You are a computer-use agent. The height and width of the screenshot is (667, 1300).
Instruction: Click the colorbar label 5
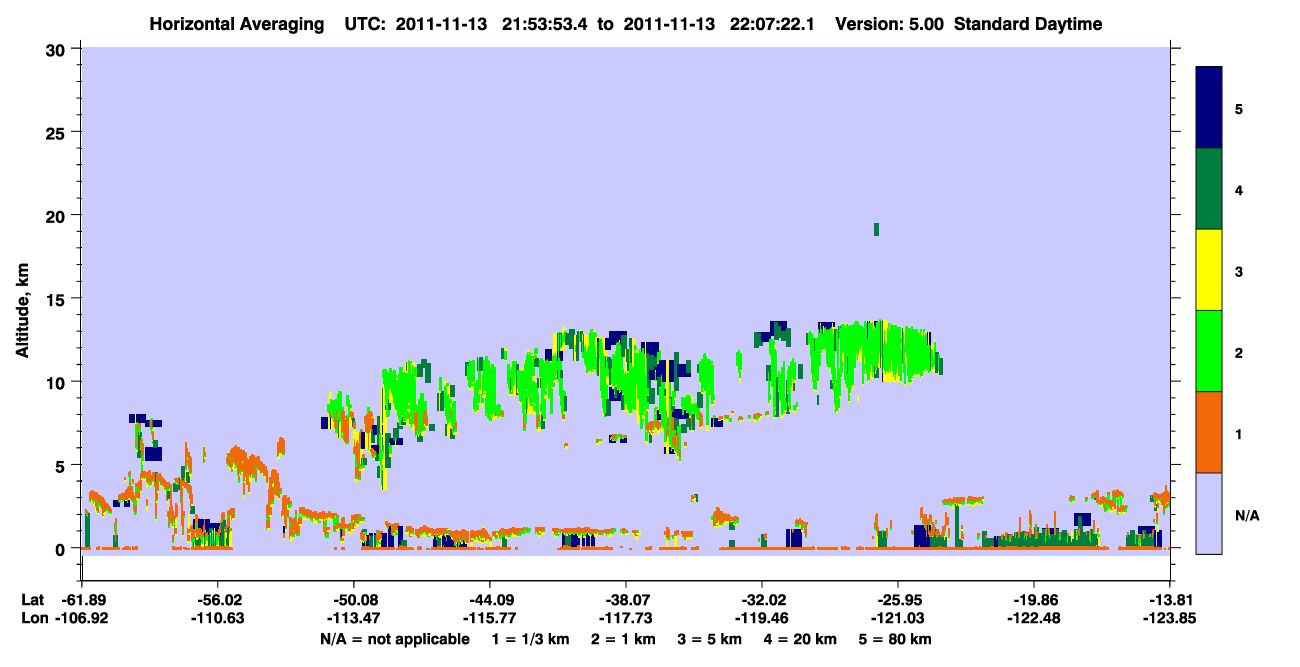1239,108
